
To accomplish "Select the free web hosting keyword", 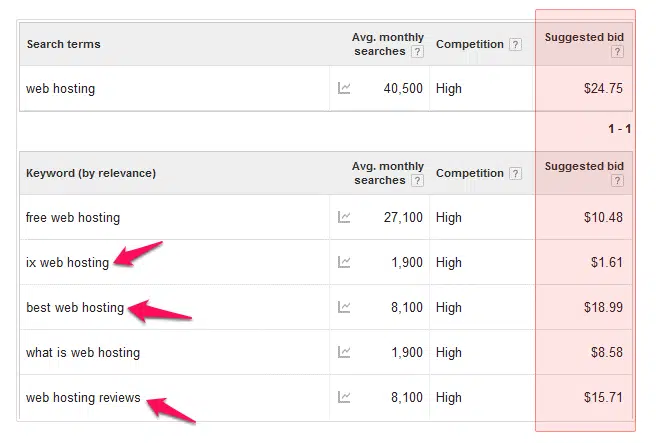I will tap(73, 218).
